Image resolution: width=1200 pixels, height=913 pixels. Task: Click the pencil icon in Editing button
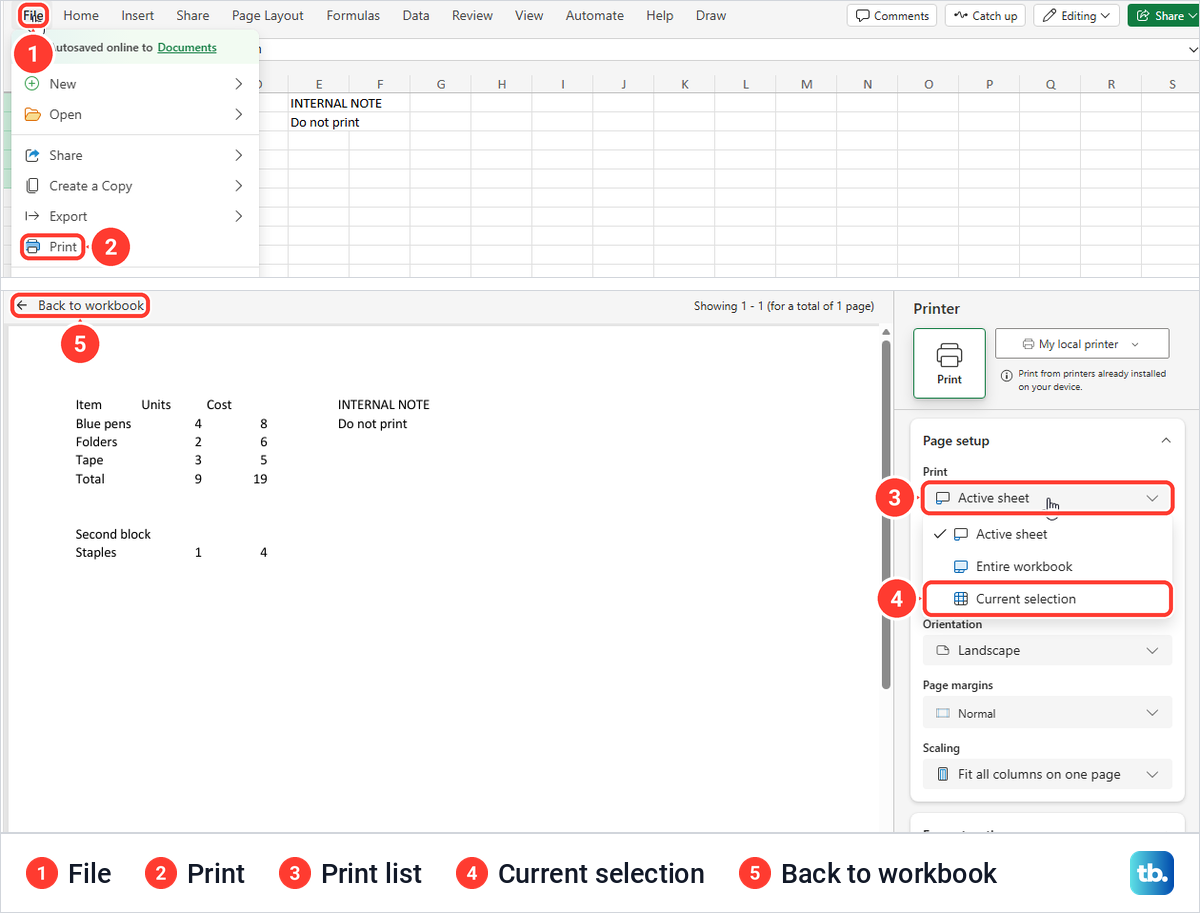coord(1050,16)
